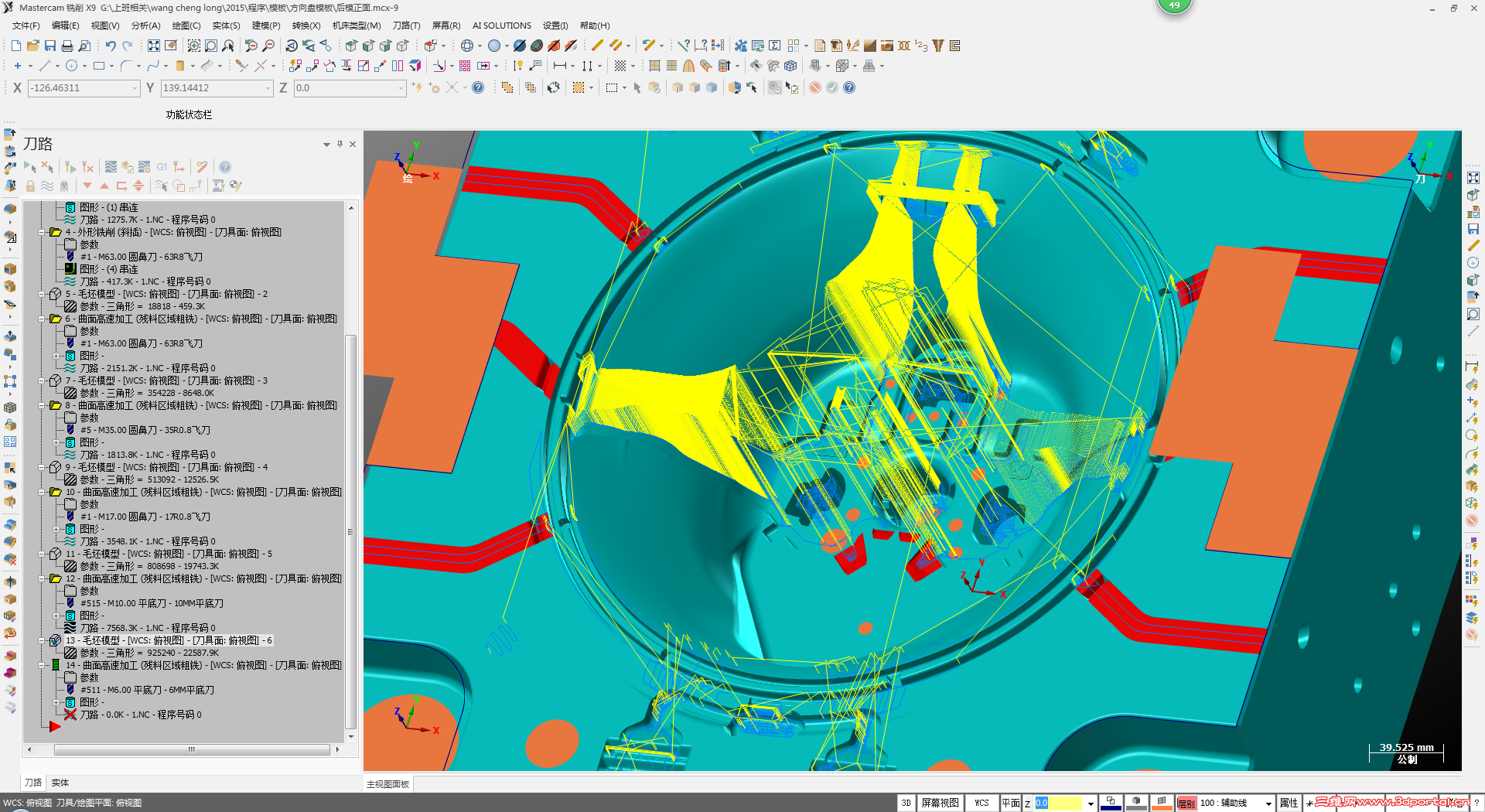Click the New file icon
The width and height of the screenshot is (1485, 812).
15,46
